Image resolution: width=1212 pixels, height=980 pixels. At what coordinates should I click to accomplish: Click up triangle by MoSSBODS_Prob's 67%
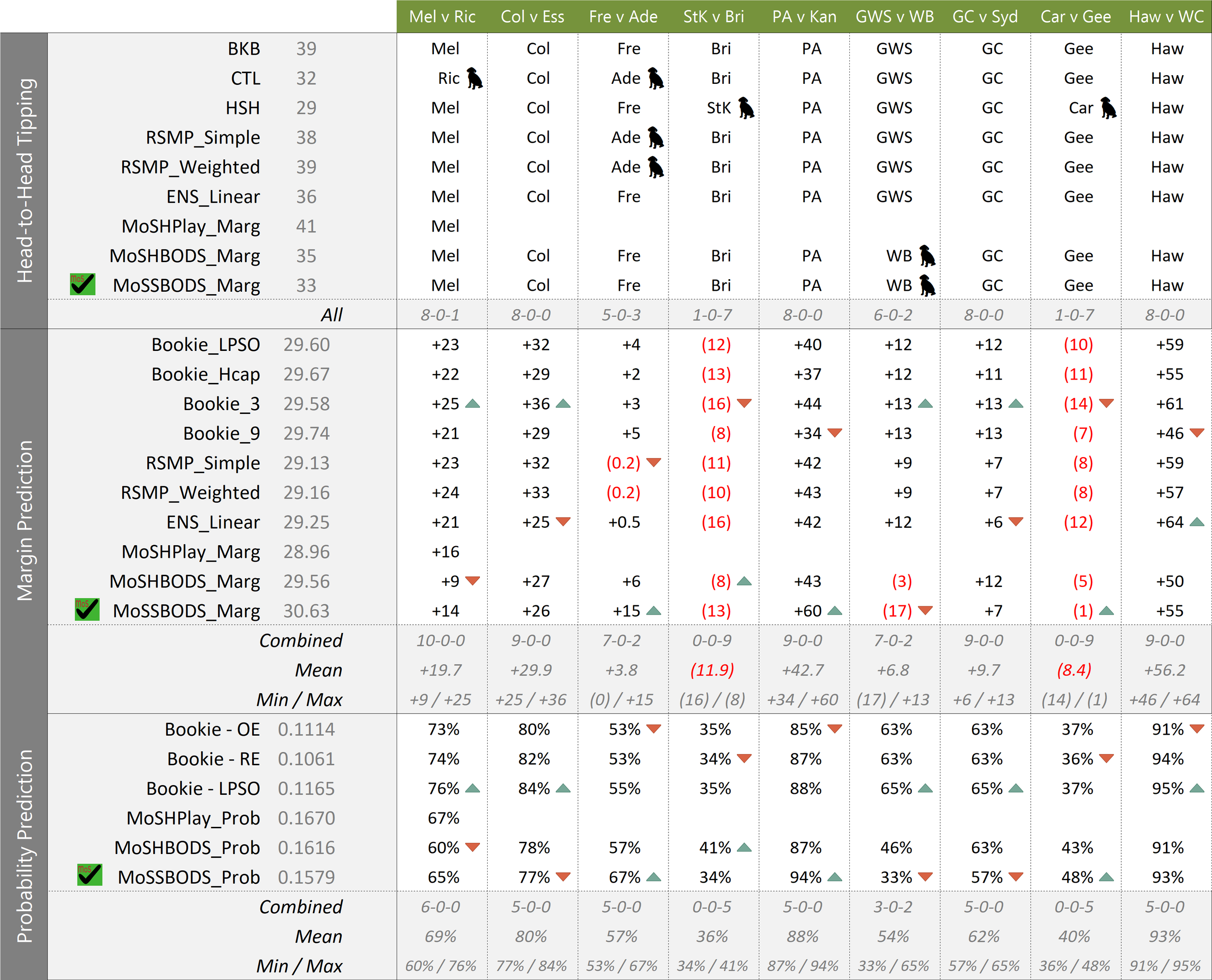[x=654, y=877]
